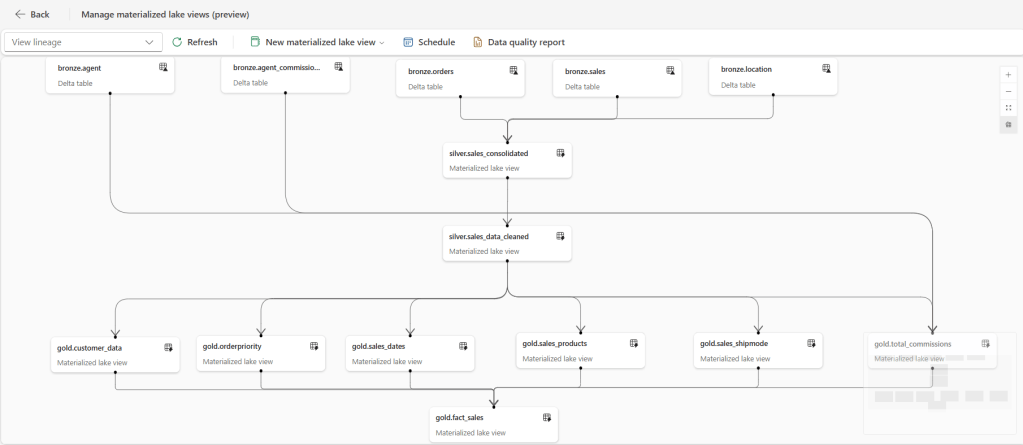Click the zoom out minus button
The image size is (1023, 445).
point(1008,91)
